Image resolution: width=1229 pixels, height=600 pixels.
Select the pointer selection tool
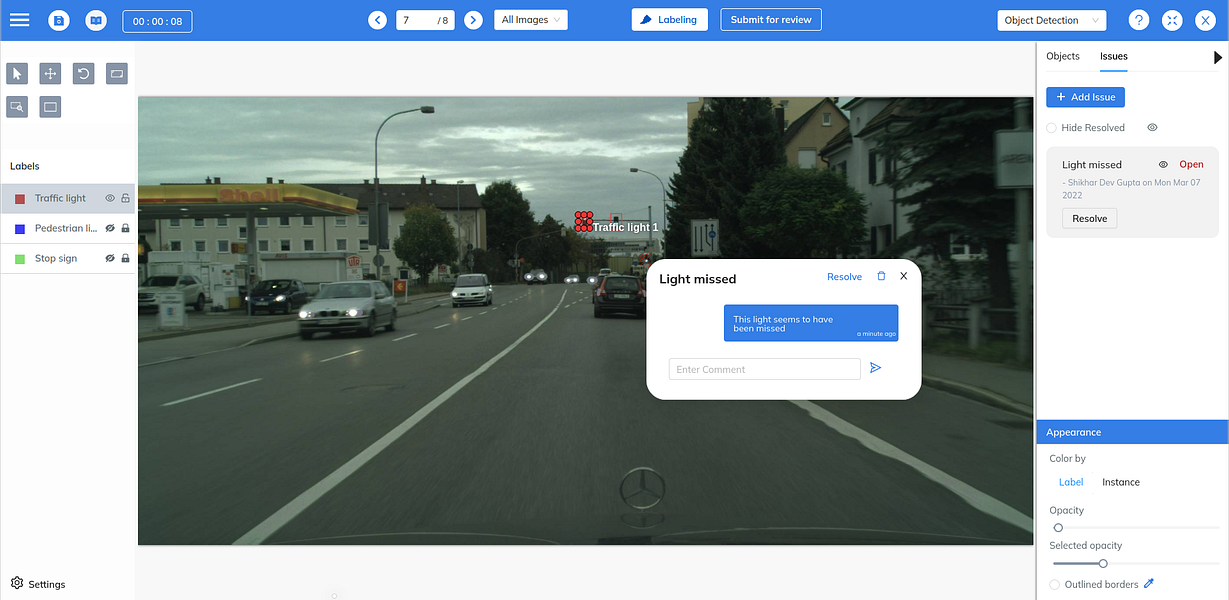click(17, 73)
